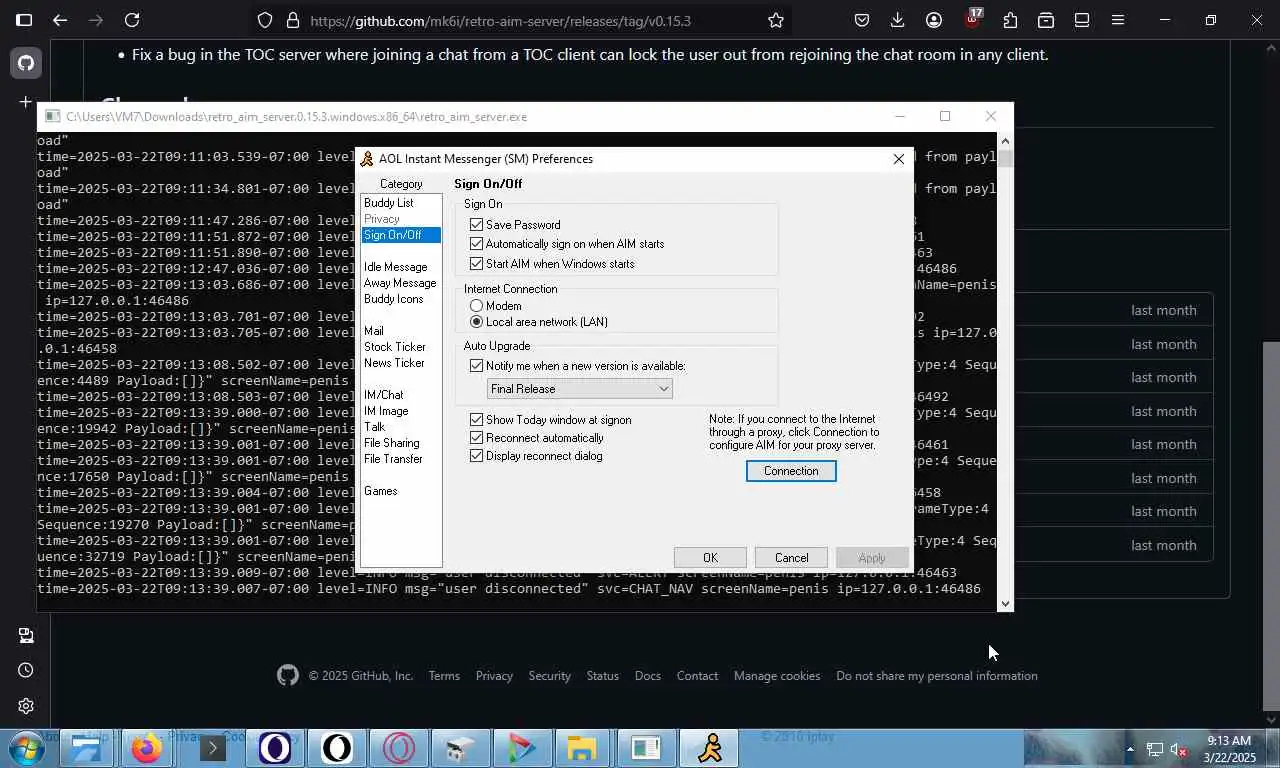The height and width of the screenshot is (768, 1280).
Task: Click the plus icon in Firefox sidebar
Action: pyautogui.click(x=26, y=102)
